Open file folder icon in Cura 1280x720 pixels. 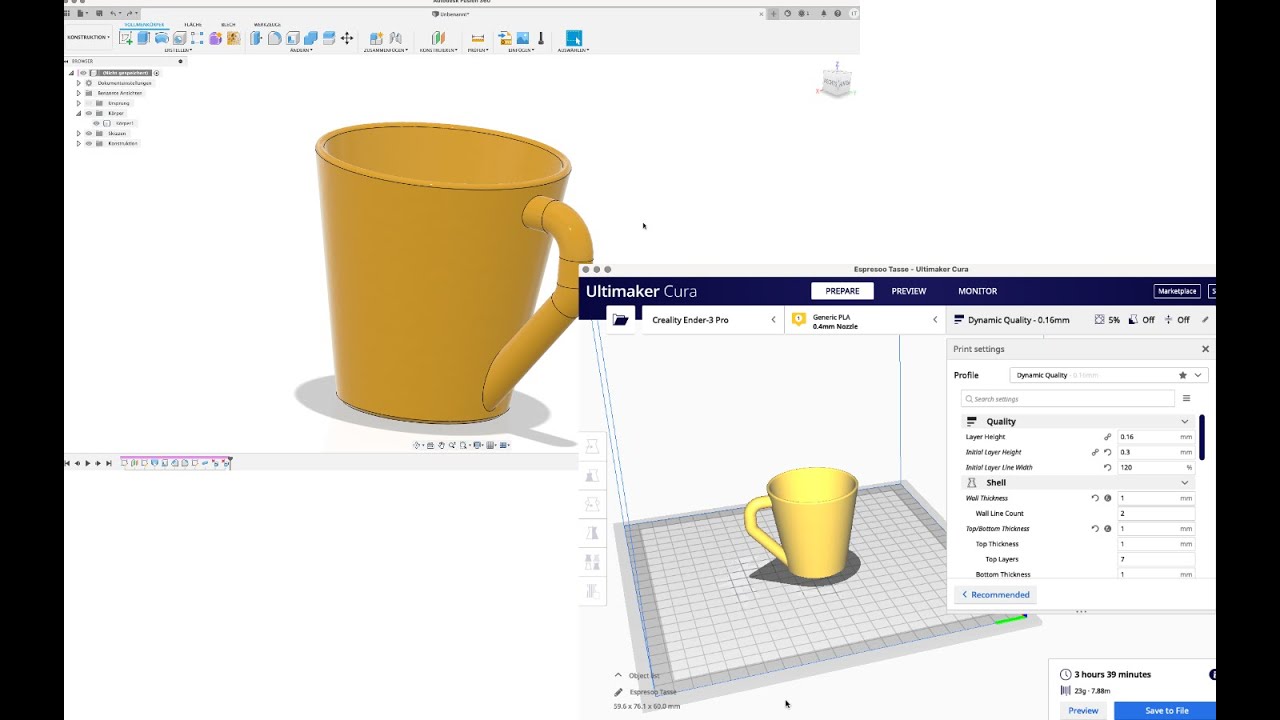620,319
